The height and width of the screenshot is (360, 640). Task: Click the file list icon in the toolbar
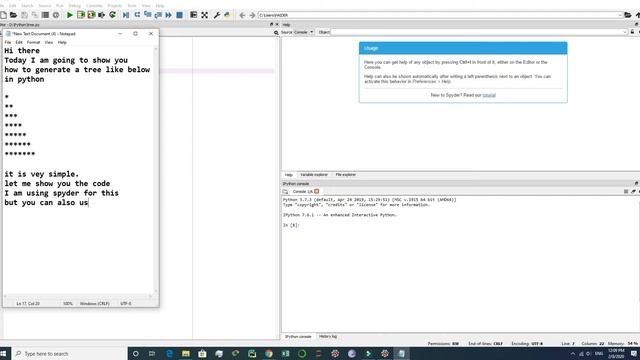pyautogui.click(x=45, y=15)
